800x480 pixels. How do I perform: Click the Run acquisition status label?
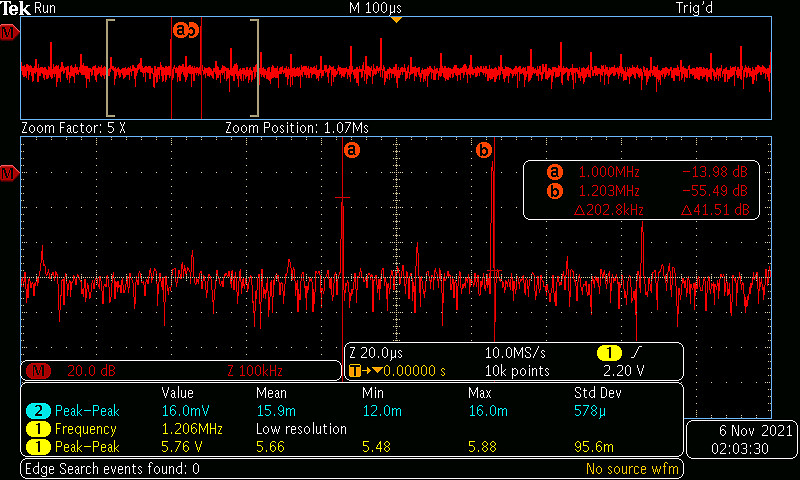pyautogui.click(x=44, y=8)
